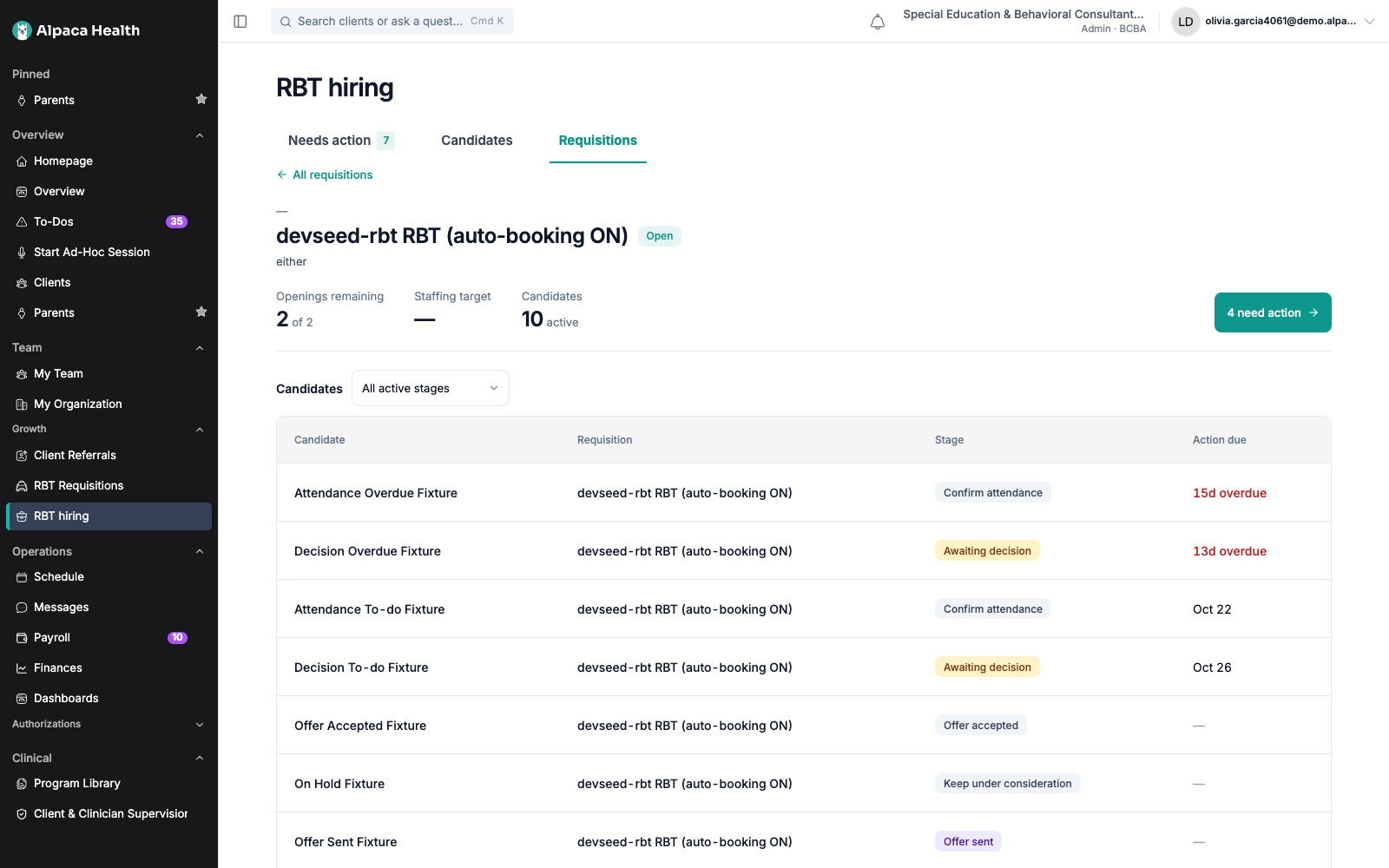This screenshot has height=868, width=1389.
Task: Click the 4 need action button
Action: coord(1273,312)
